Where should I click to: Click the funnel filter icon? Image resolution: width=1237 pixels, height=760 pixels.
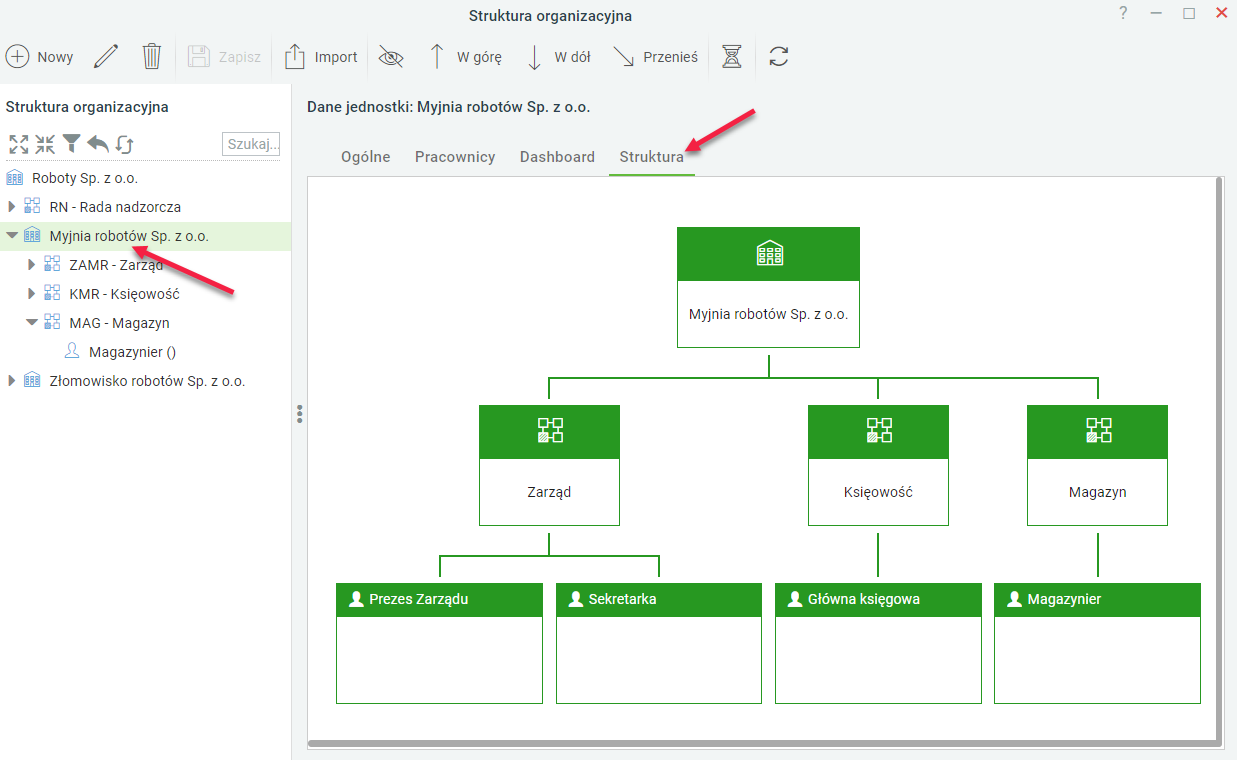[71, 144]
